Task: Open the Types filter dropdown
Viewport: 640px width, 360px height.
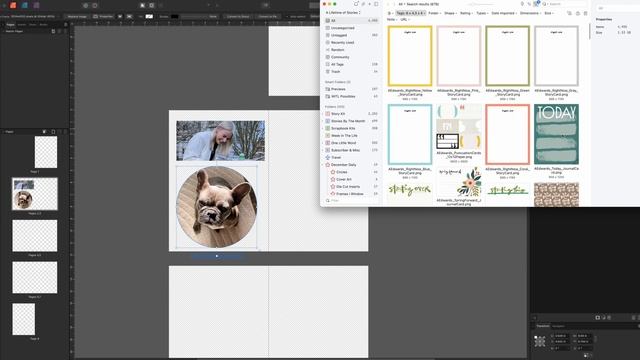Action: click(482, 13)
